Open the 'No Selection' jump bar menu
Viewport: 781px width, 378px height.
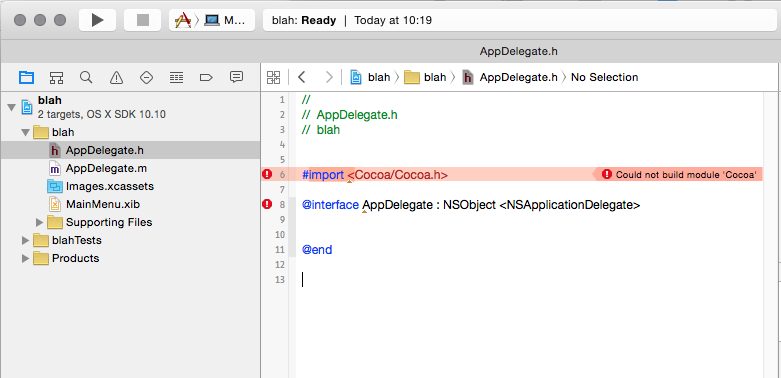[604, 77]
